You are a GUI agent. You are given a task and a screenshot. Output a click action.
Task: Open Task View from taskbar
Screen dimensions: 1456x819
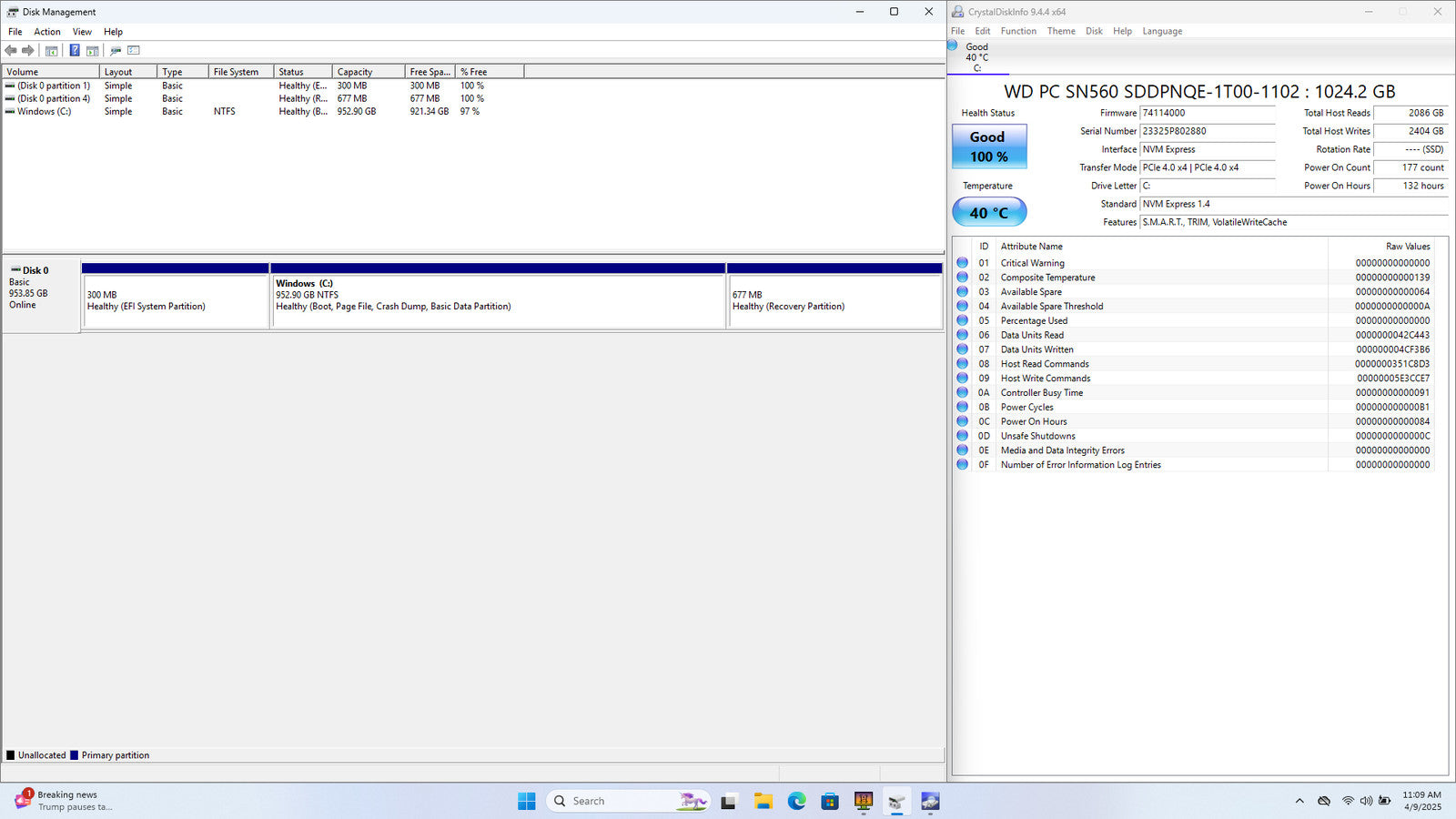pos(728,801)
